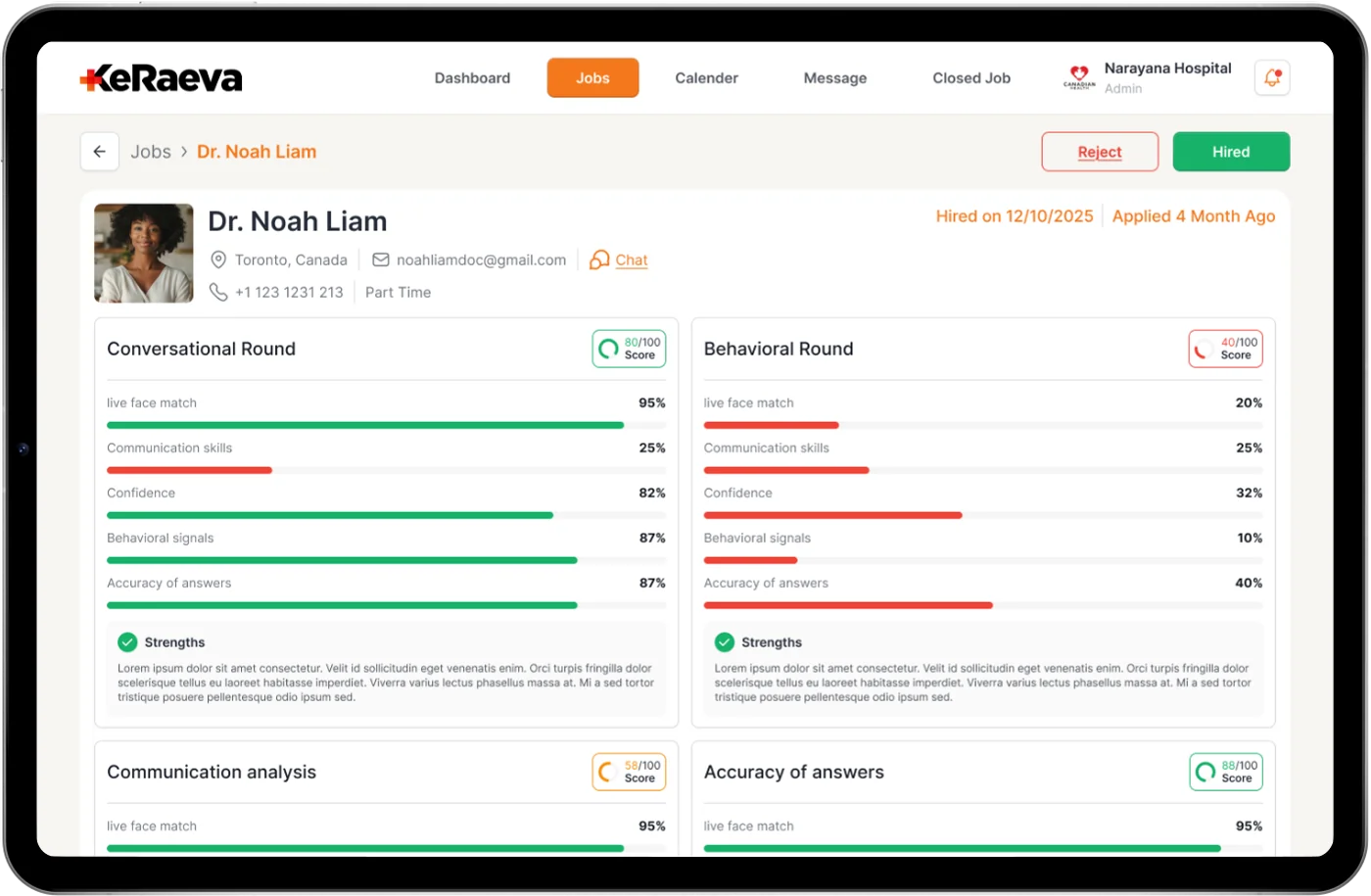This screenshot has height=896, width=1371.
Task: Switch to the Closed Job tab
Action: pos(971,78)
